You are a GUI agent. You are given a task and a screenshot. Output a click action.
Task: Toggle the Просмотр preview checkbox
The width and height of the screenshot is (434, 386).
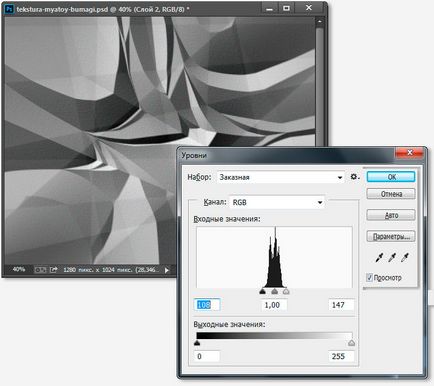coord(369,277)
